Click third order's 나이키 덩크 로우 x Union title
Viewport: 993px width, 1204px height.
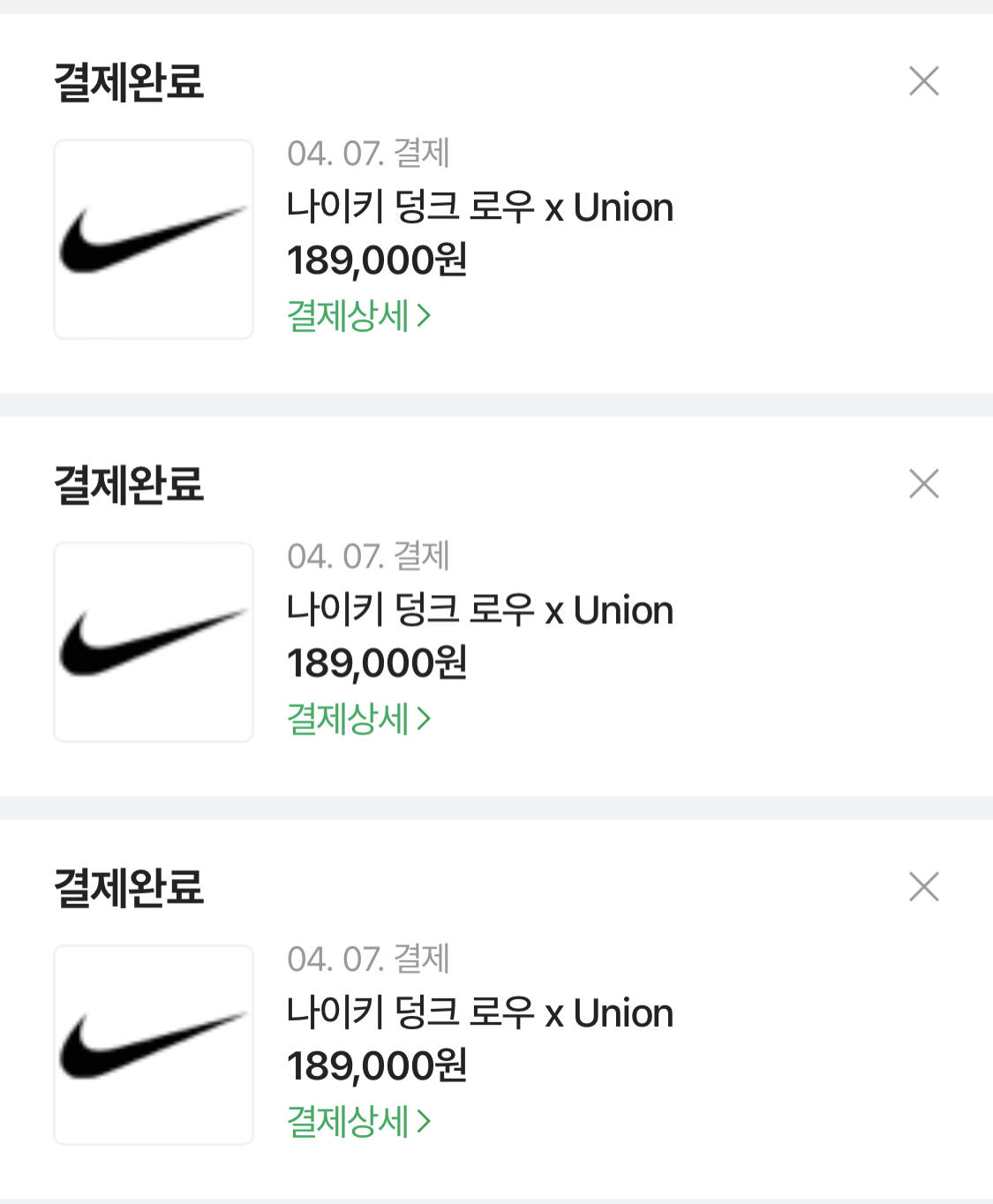click(x=479, y=1012)
